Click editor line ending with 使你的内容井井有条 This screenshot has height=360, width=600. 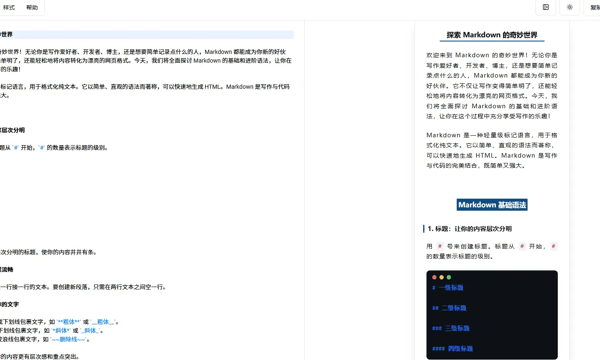pyautogui.click(x=48, y=252)
